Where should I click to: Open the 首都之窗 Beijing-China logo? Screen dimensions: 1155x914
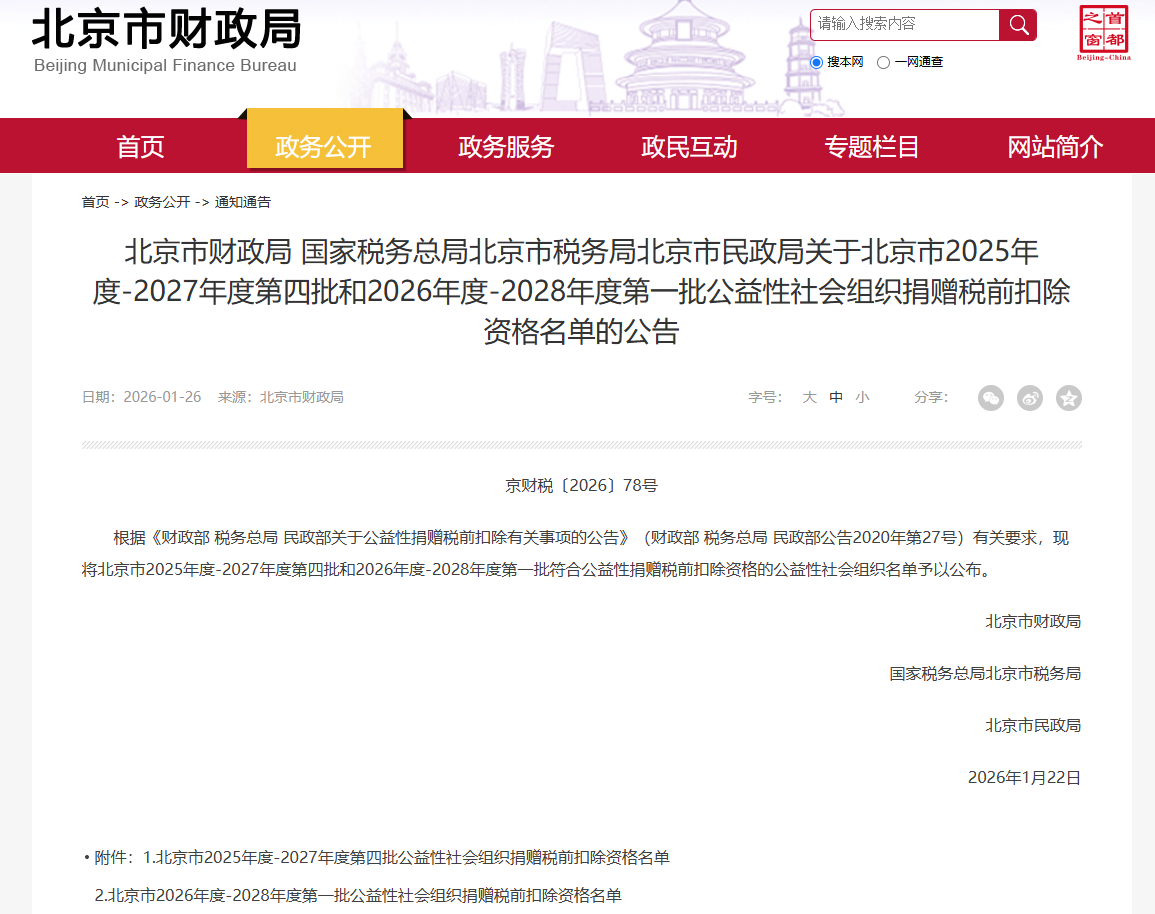(x=1105, y=33)
